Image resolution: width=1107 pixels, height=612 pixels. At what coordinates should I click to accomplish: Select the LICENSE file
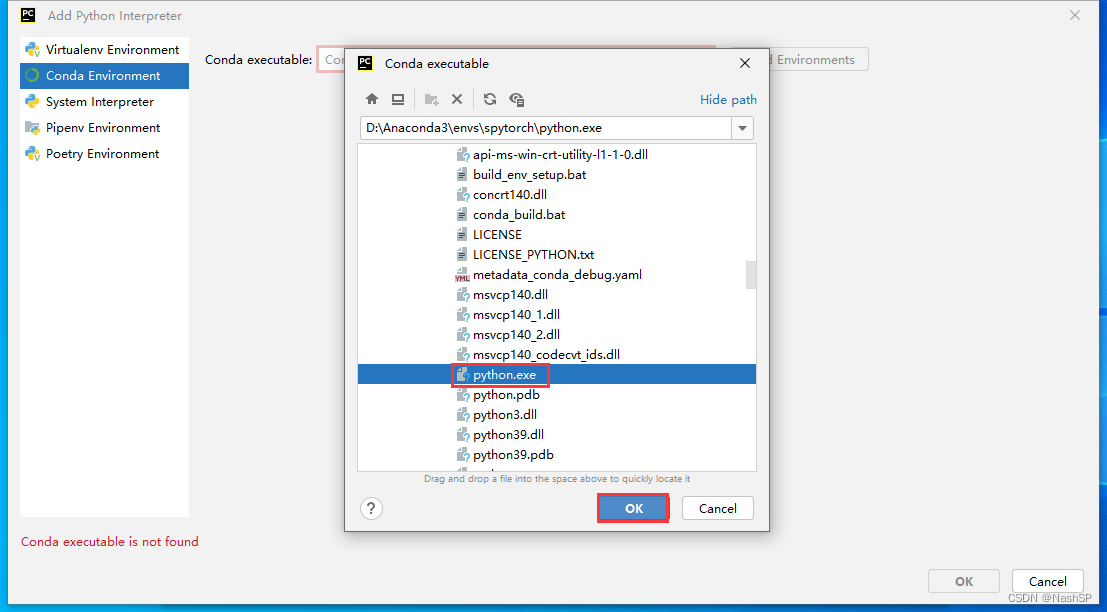click(x=497, y=234)
